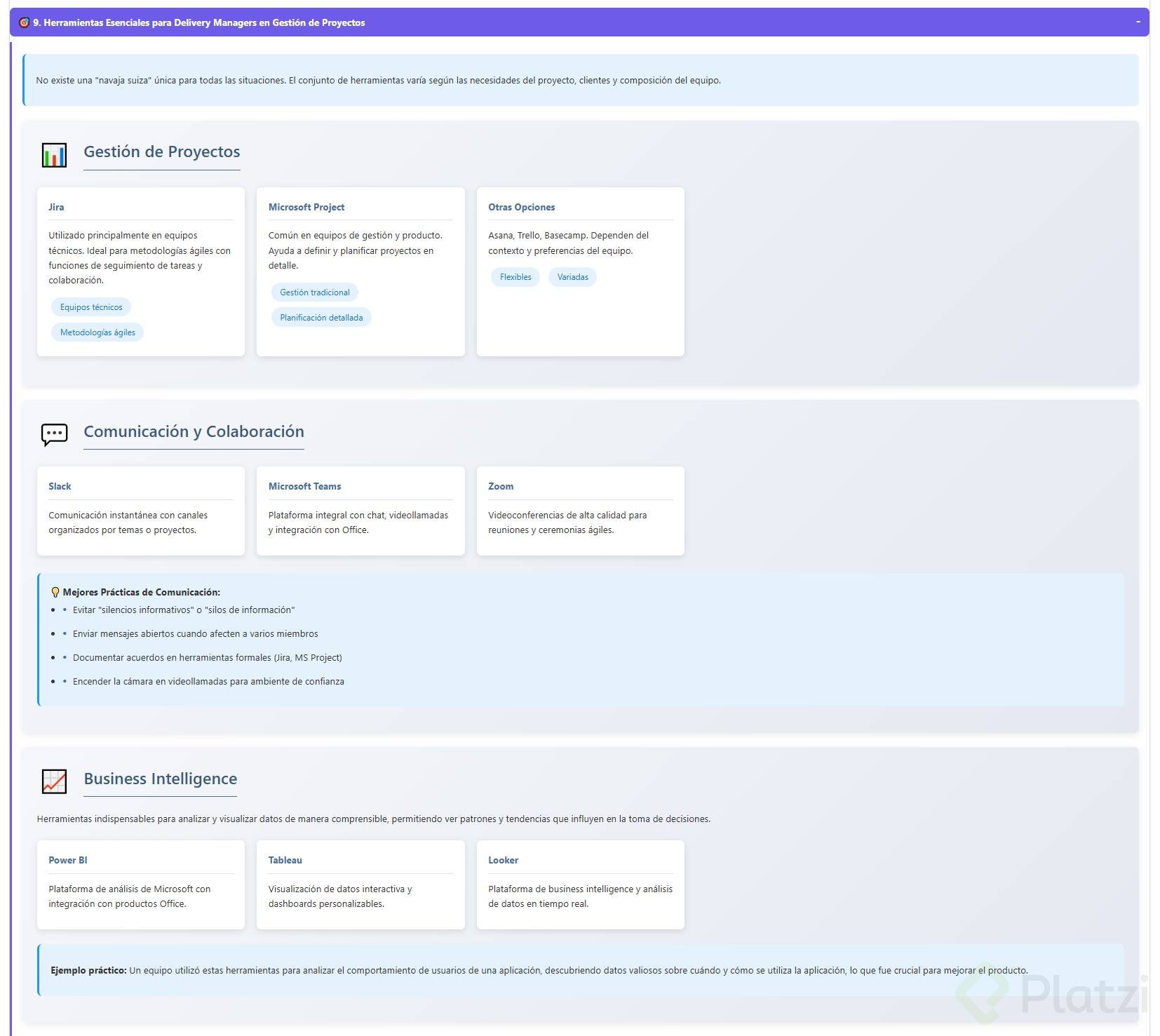
Task: Click the bar chart icon beside Gestión de Proyectos
Action: coord(54,155)
